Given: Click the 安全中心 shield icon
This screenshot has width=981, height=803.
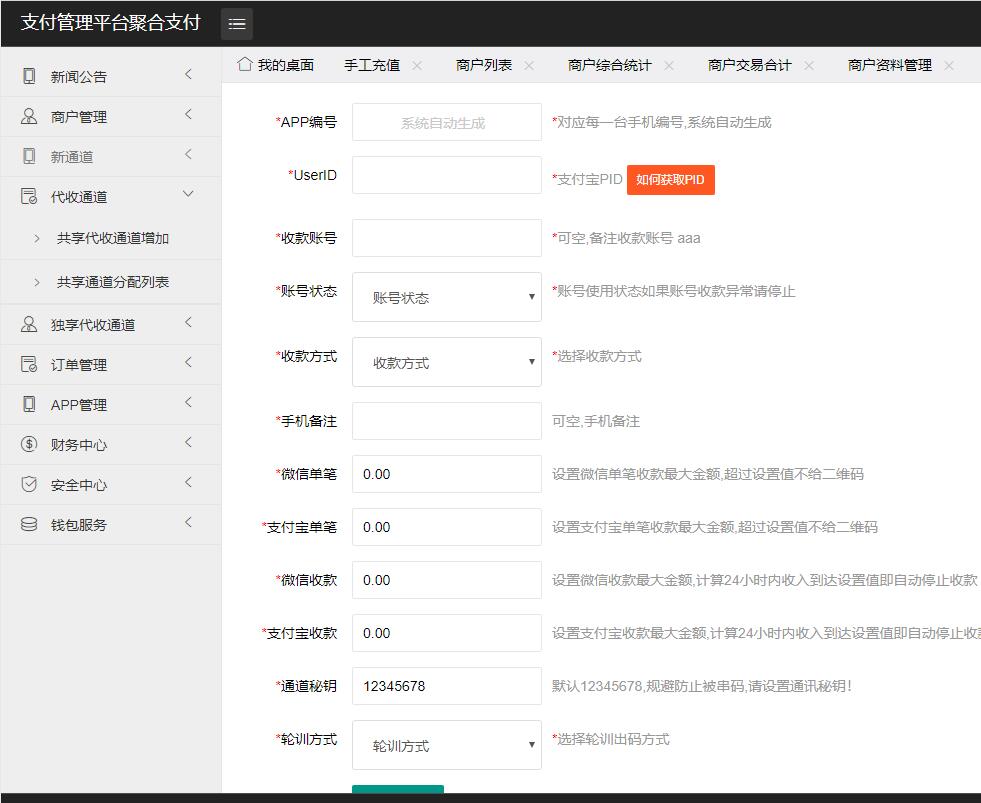Looking at the screenshot, I should [29, 484].
